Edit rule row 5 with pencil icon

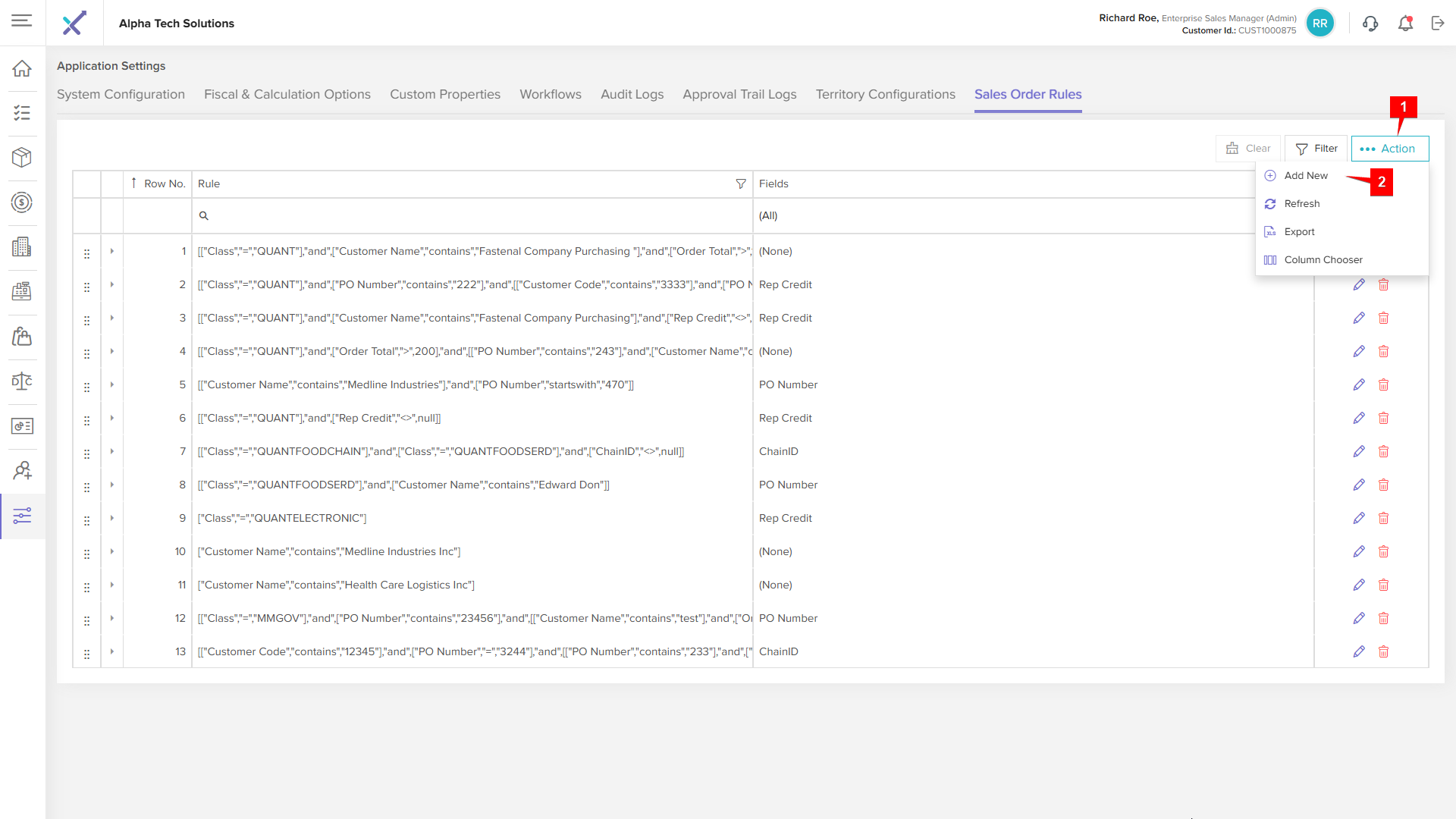1359,384
